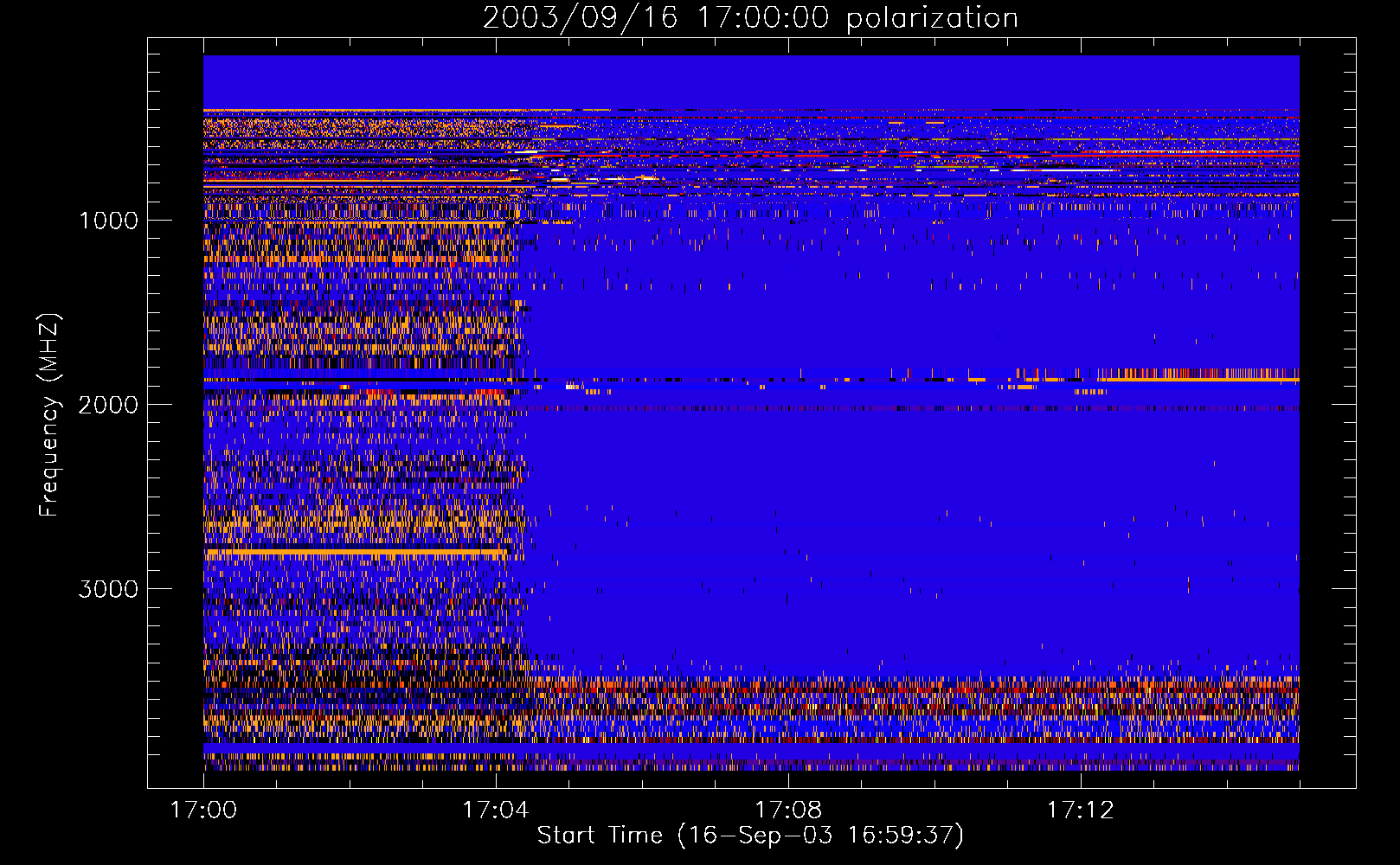
Task: Click the 17:12 time tick label
Action: pos(1081,811)
